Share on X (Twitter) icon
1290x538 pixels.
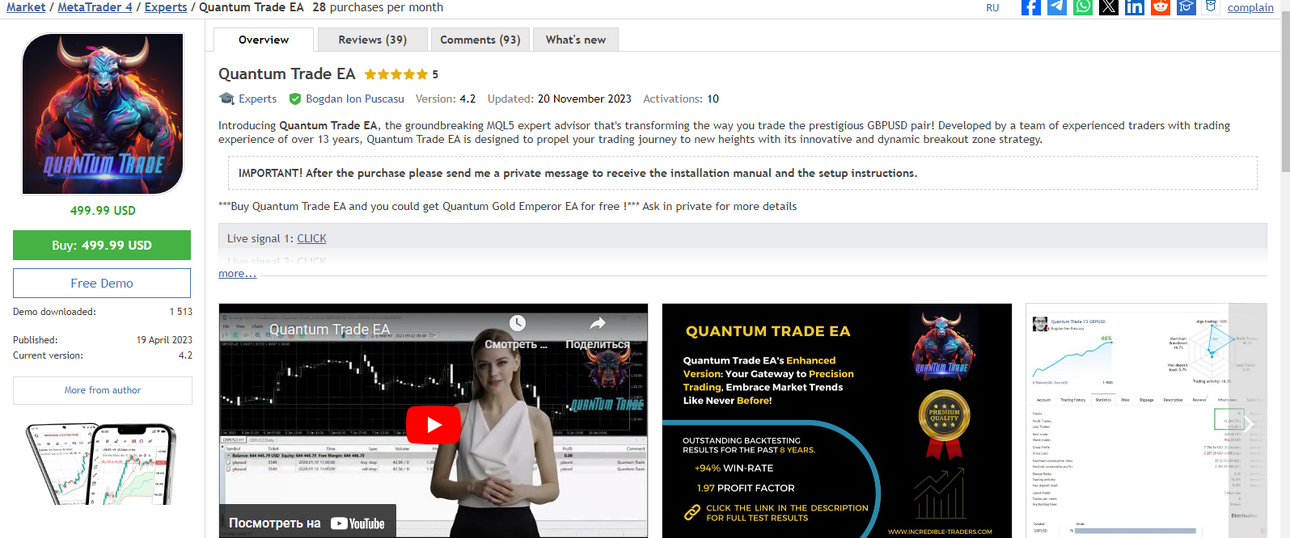click(x=1109, y=7)
